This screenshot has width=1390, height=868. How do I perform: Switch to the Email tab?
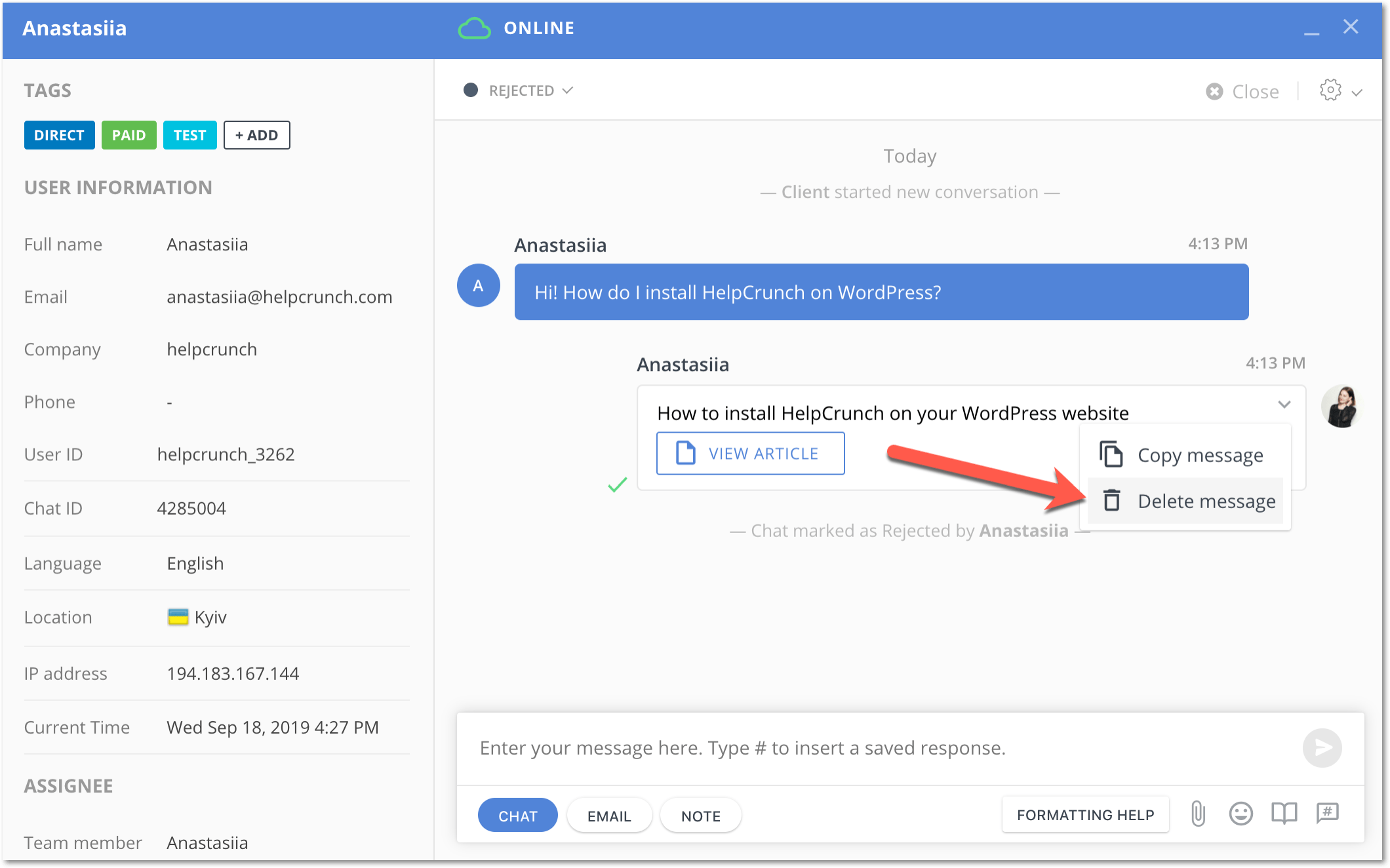(x=609, y=816)
